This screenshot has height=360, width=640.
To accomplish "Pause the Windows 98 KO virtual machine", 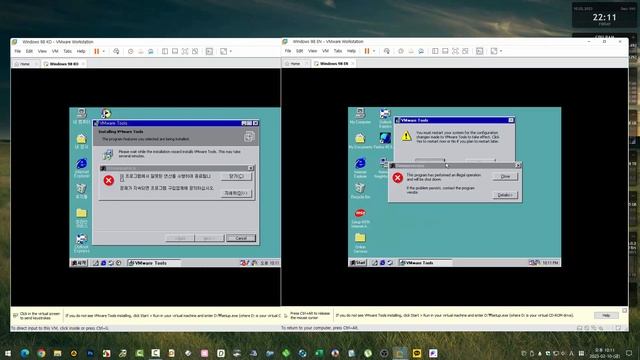I will point(97,51).
